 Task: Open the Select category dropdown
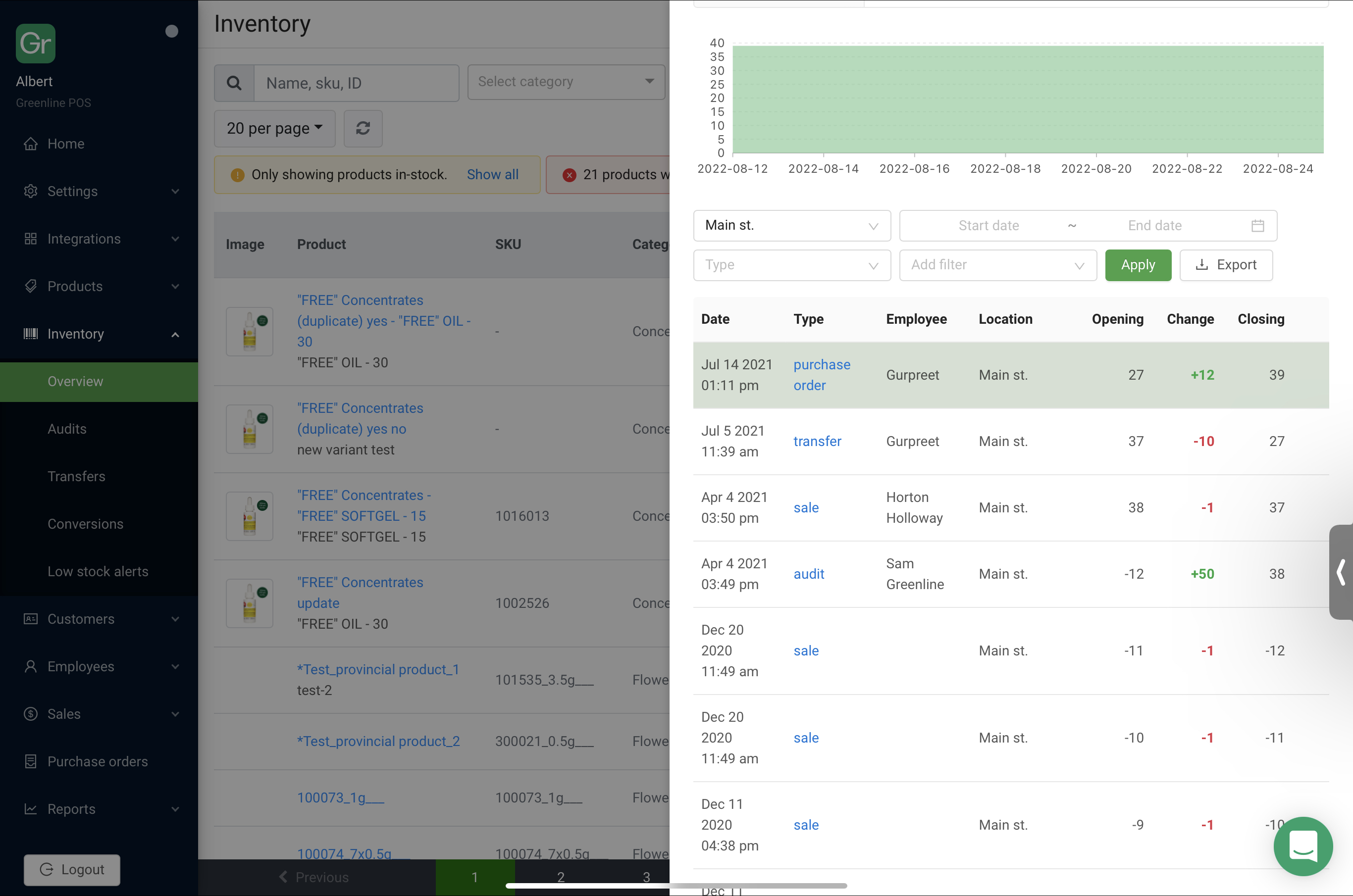click(x=566, y=82)
